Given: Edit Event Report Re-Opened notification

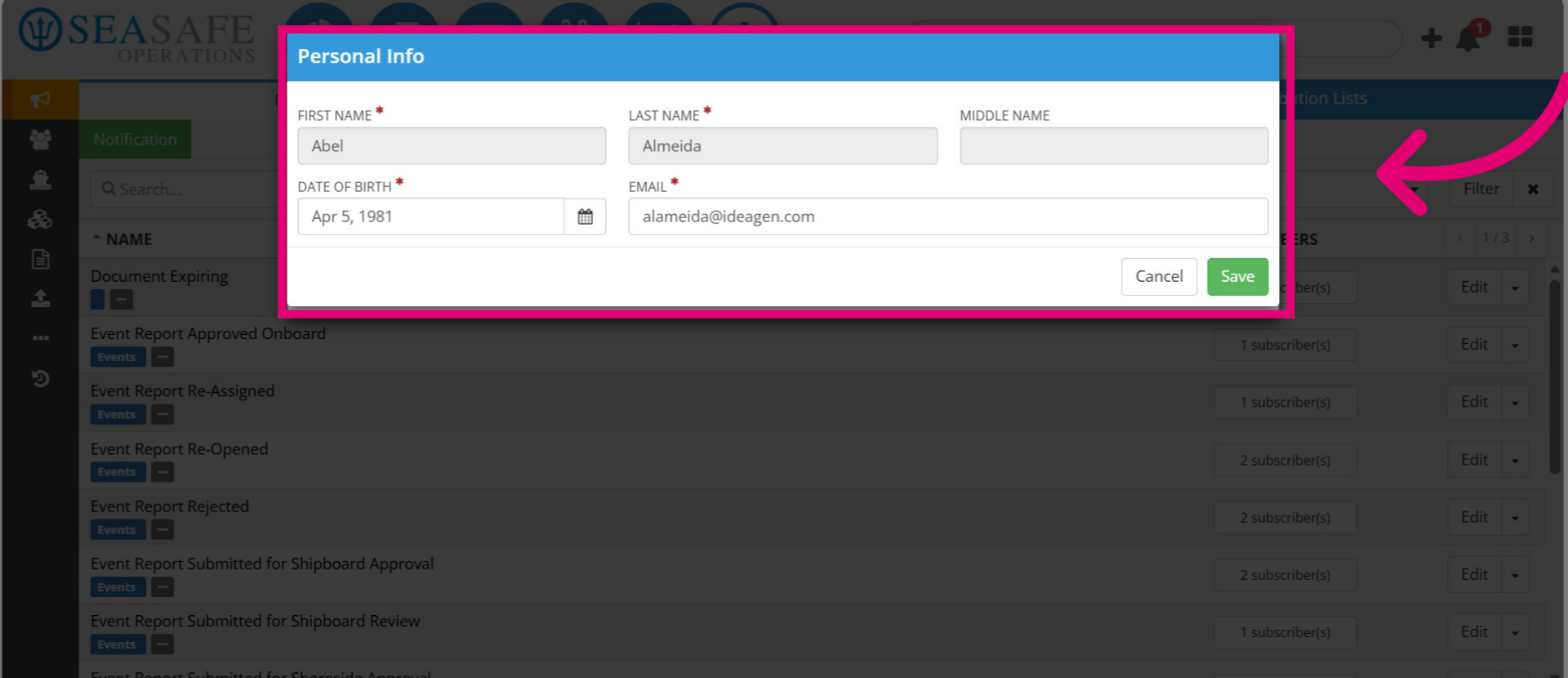Looking at the screenshot, I should tap(1474, 460).
